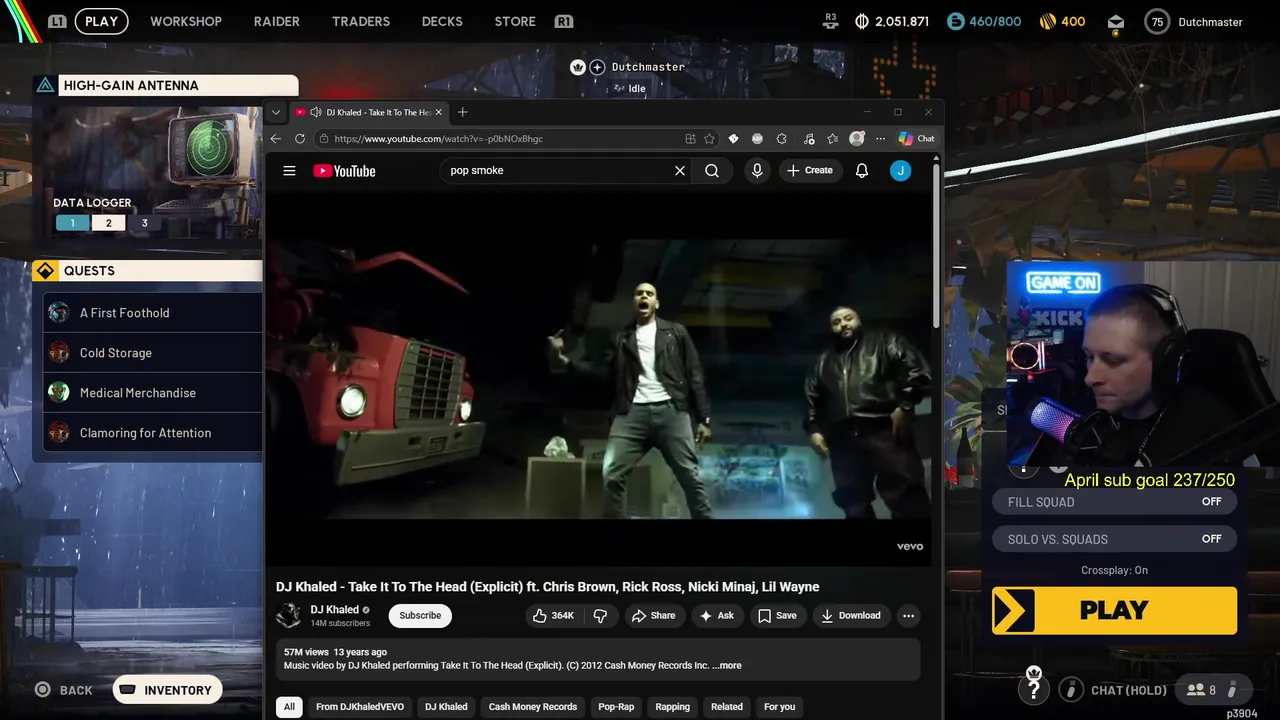Open game help question mark icon
Screen dimensions: 1280x720
point(1034,689)
